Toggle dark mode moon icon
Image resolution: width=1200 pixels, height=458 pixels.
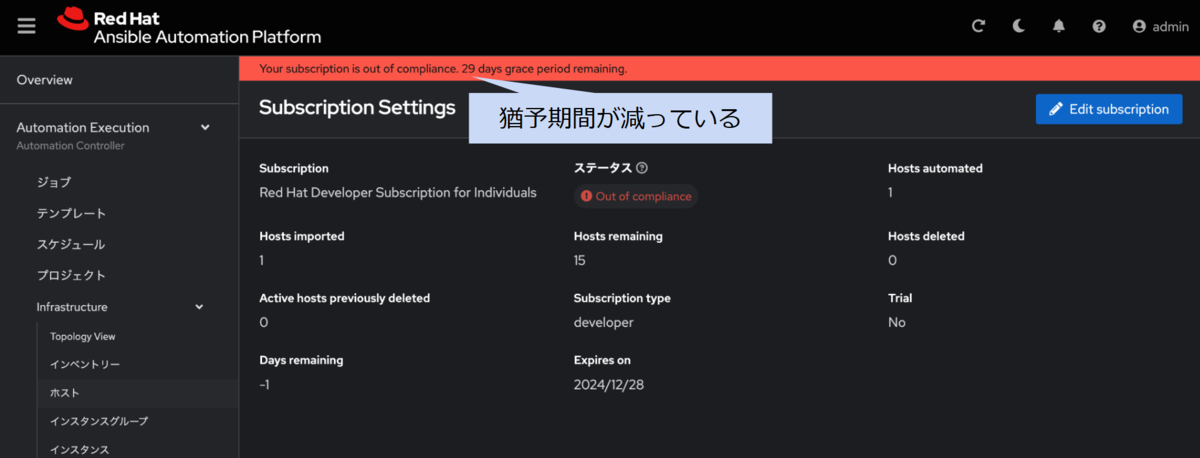(1019, 27)
